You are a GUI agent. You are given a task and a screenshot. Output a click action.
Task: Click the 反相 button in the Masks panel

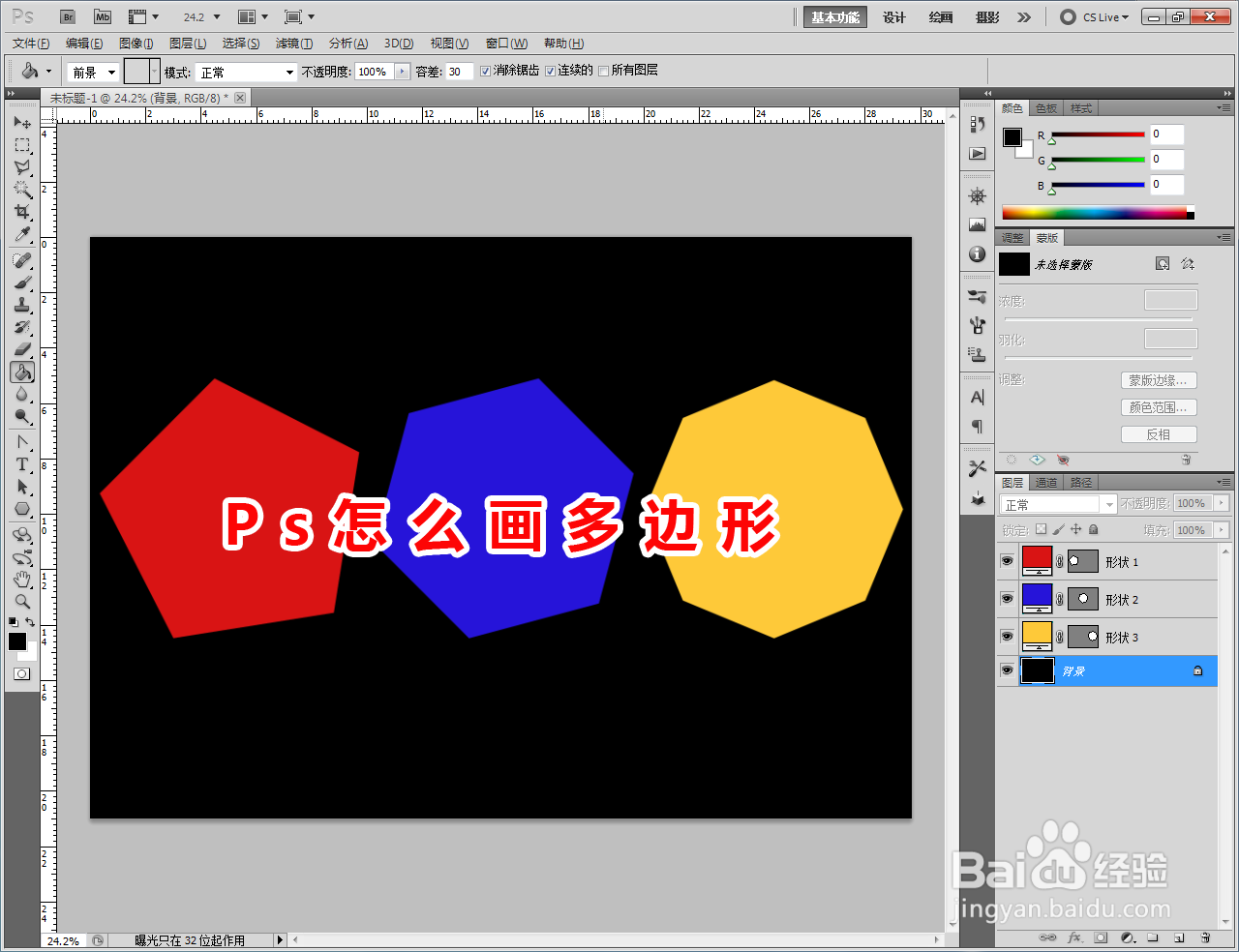click(1159, 433)
